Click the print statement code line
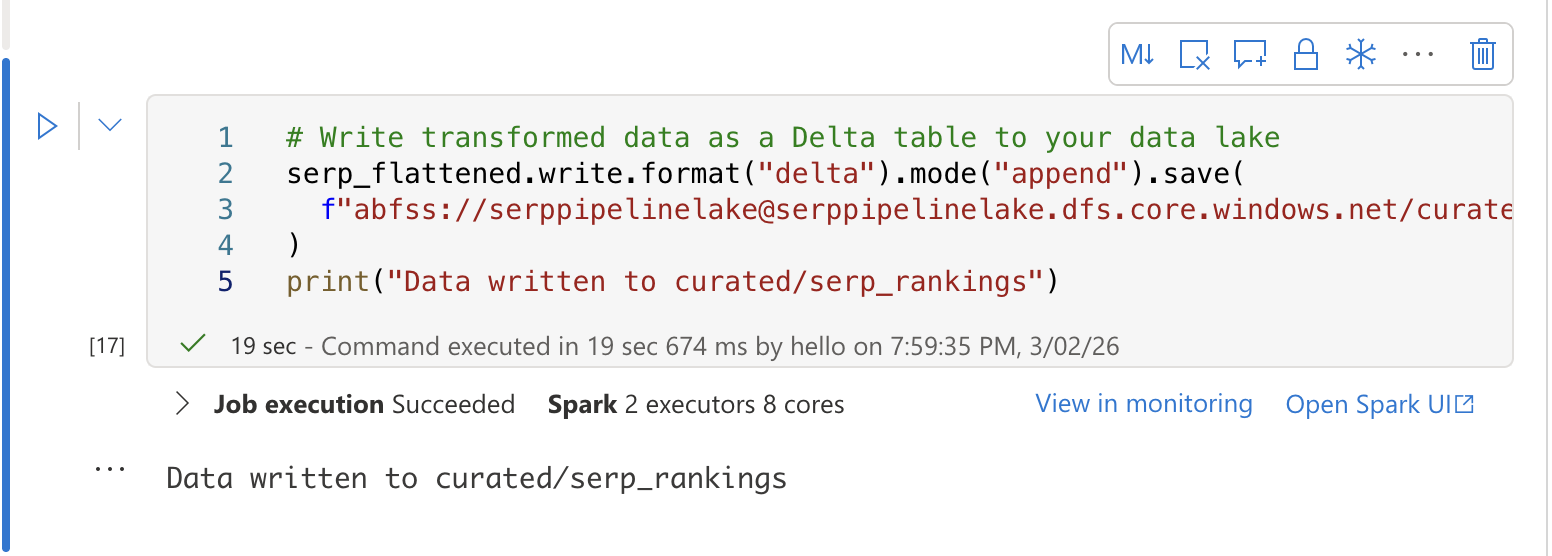 (x=670, y=282)
